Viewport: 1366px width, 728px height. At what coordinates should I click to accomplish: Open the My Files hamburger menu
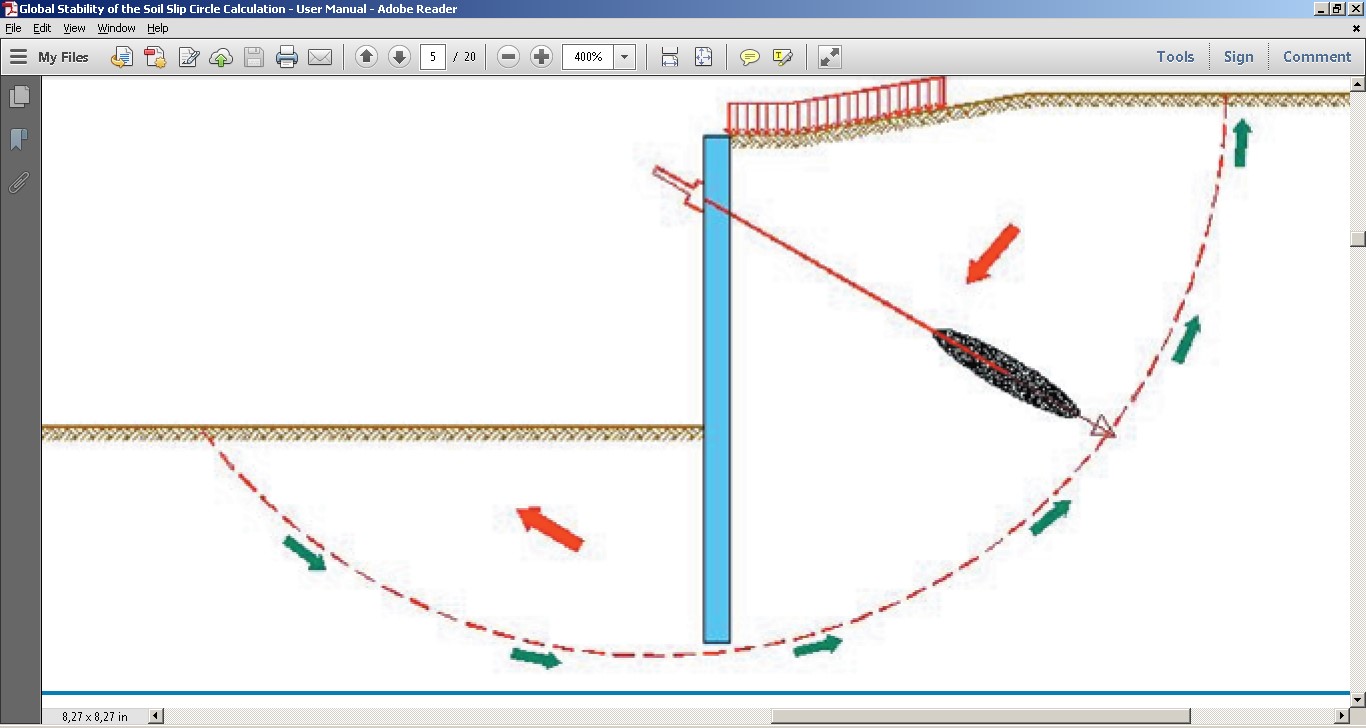[18, 57]
